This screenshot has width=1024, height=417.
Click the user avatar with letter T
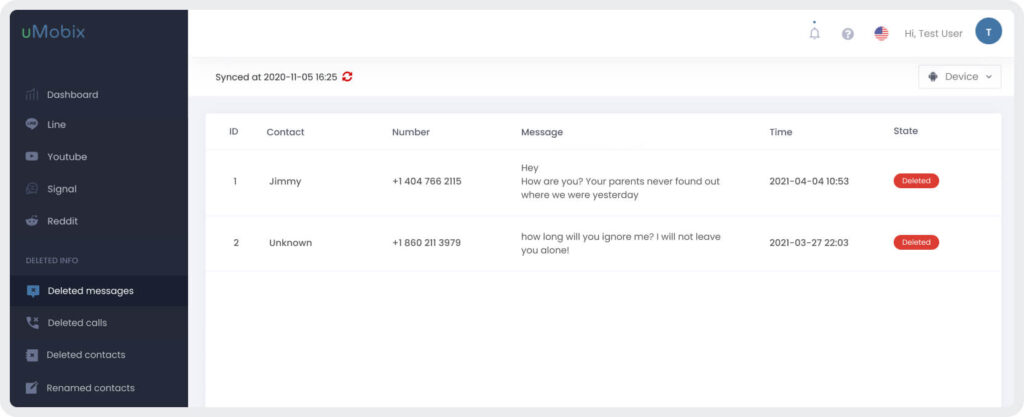[988, 31]
